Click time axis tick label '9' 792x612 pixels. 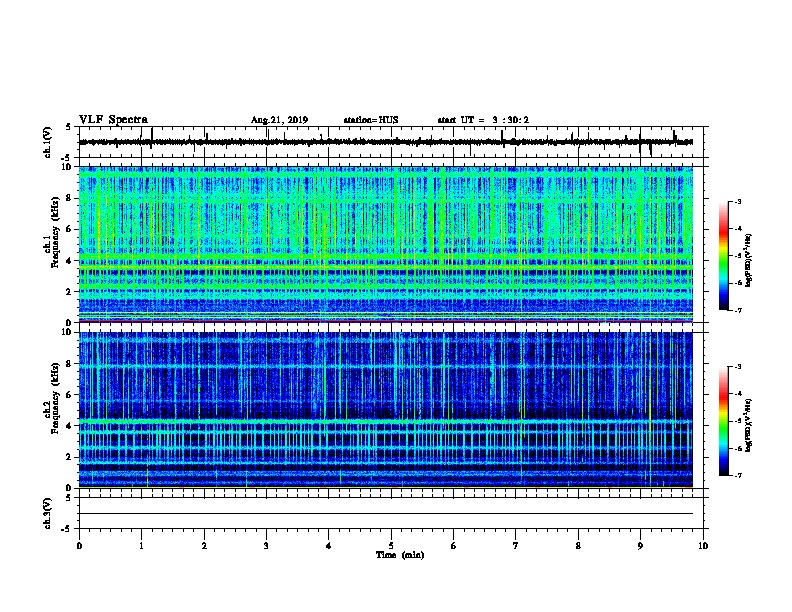(x=640, y=546)
